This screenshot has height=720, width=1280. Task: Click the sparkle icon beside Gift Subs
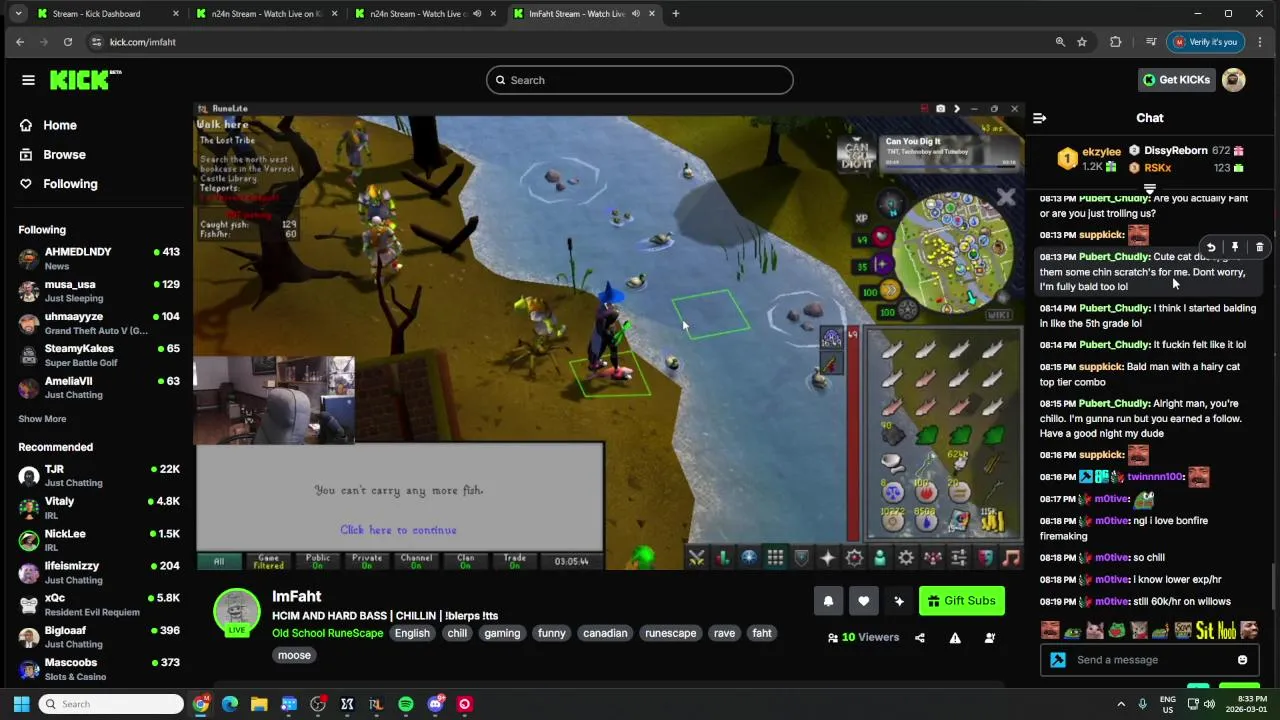point(898,601)
